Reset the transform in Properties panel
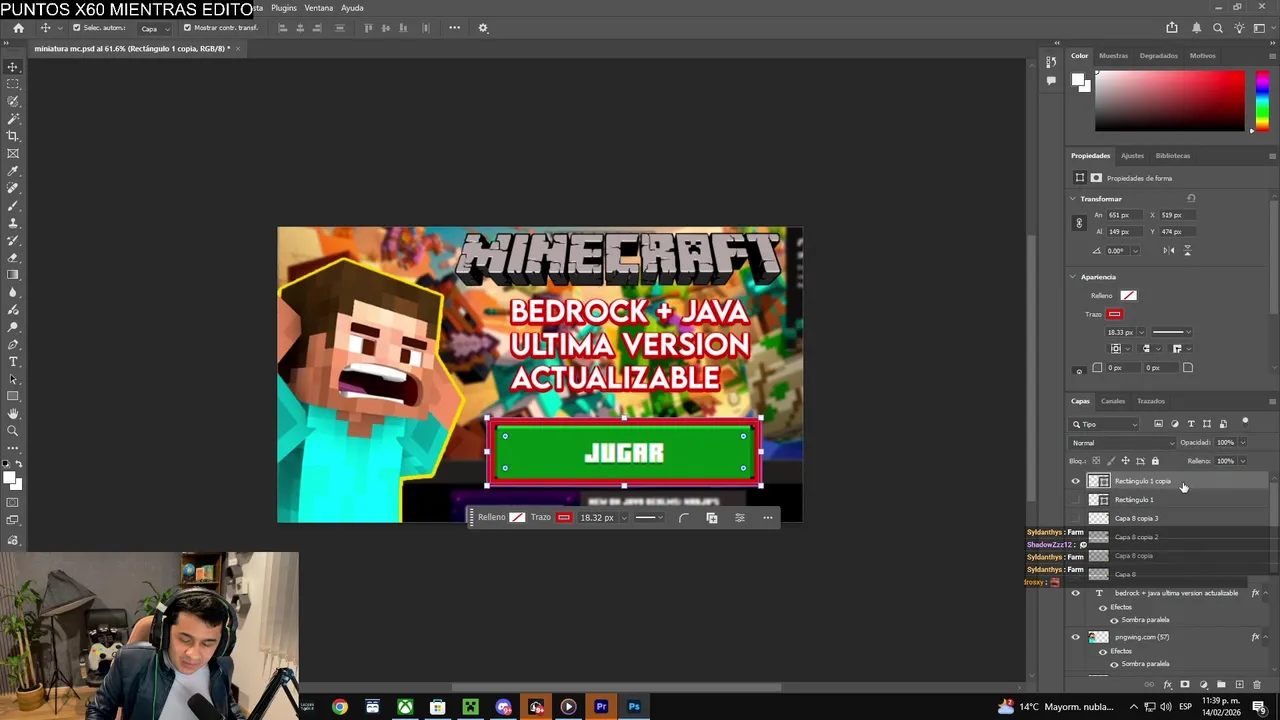This screenshot has height=720, width=1280. coord(1191,198)
